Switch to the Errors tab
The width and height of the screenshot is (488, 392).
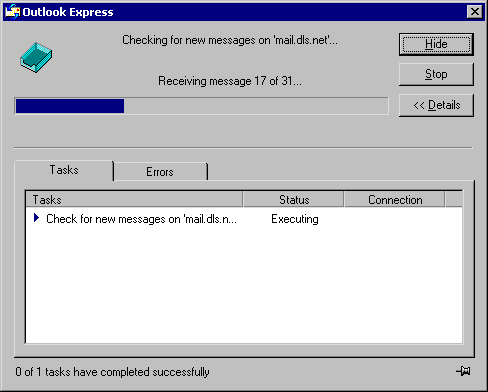(160, 172)
